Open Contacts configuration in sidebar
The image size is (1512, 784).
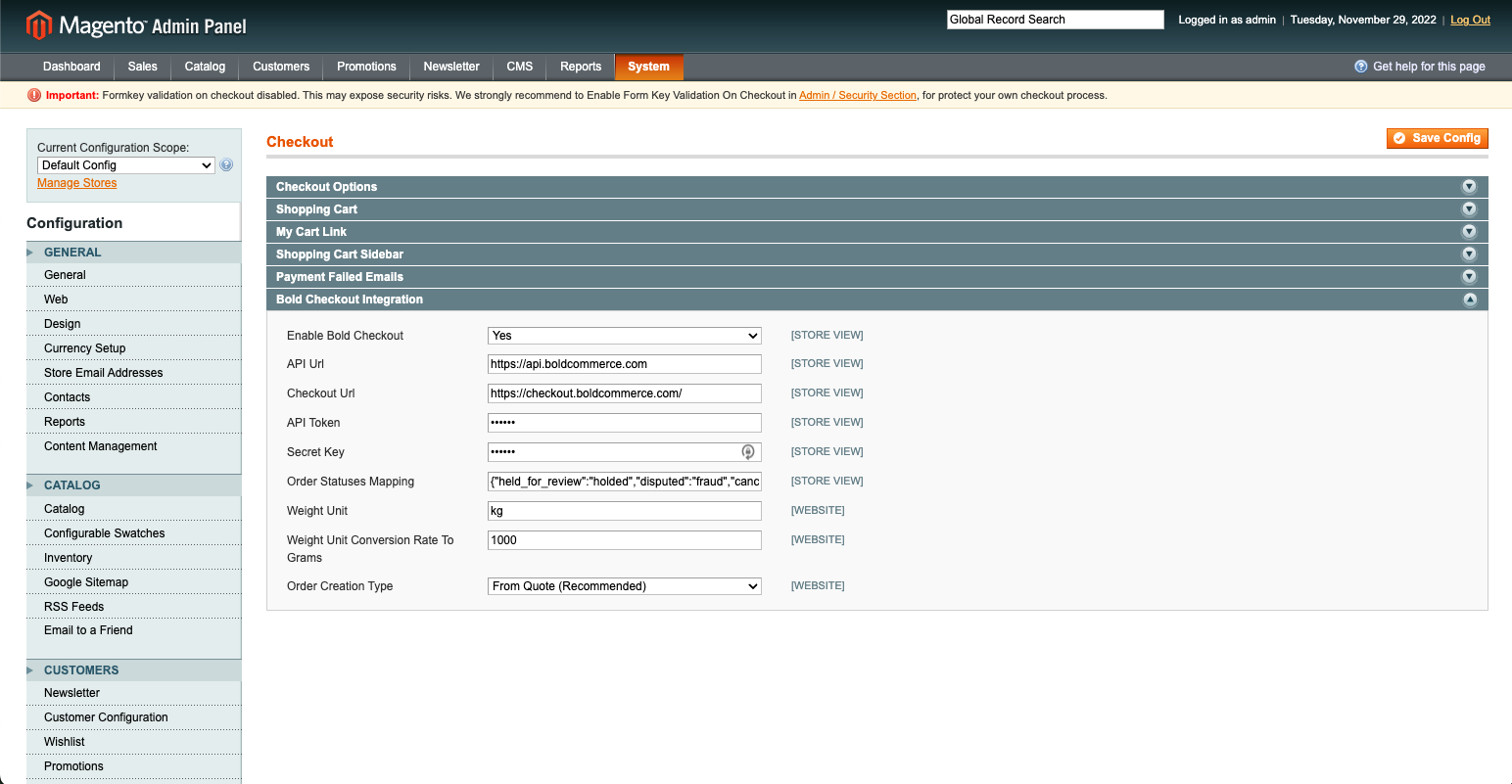pyautogui.click(x=133, y=397)
